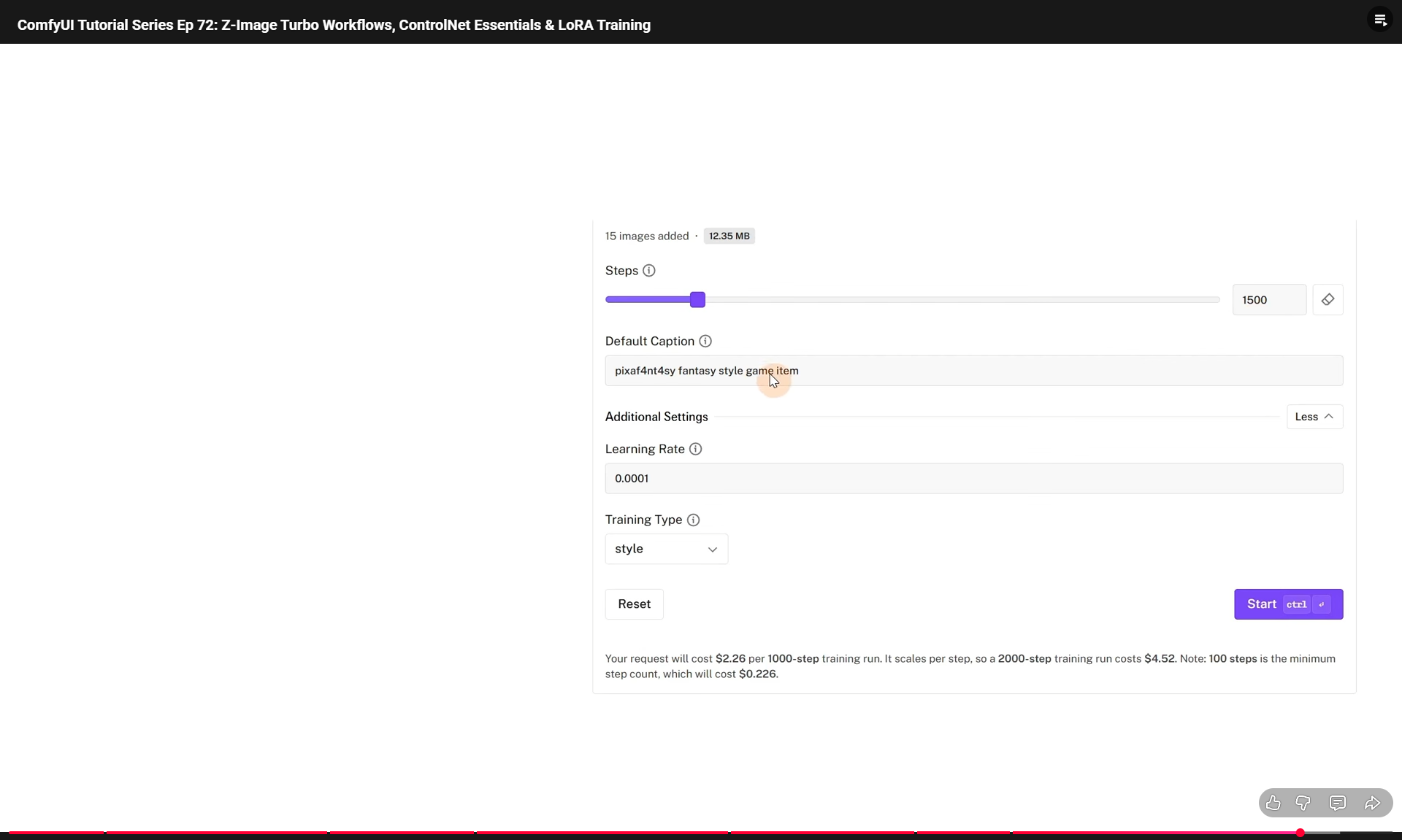
Task: Dislike the video with thumbs down
Action: coord(1303,803)
